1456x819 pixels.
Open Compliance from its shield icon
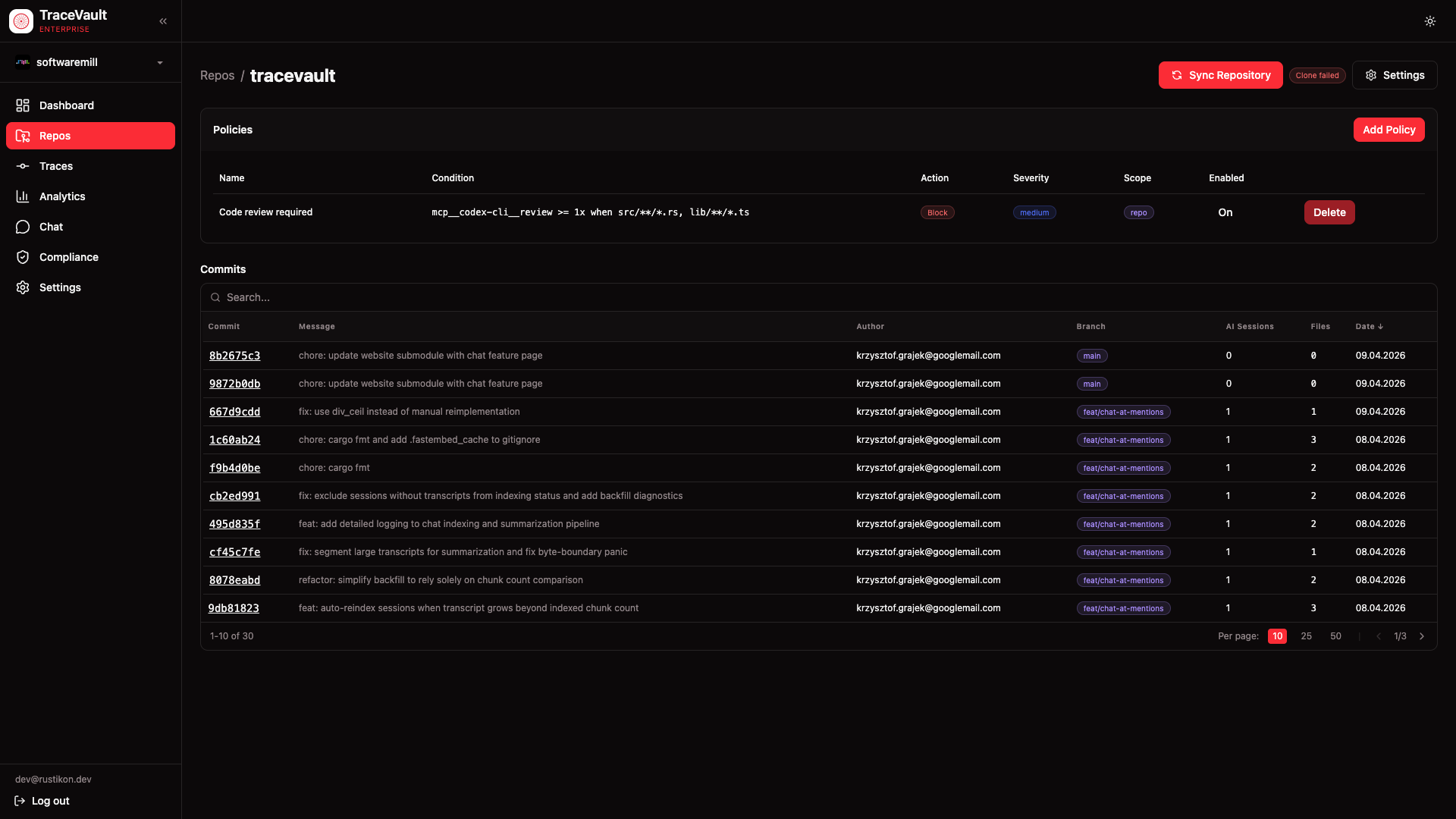tap(23, 257)
